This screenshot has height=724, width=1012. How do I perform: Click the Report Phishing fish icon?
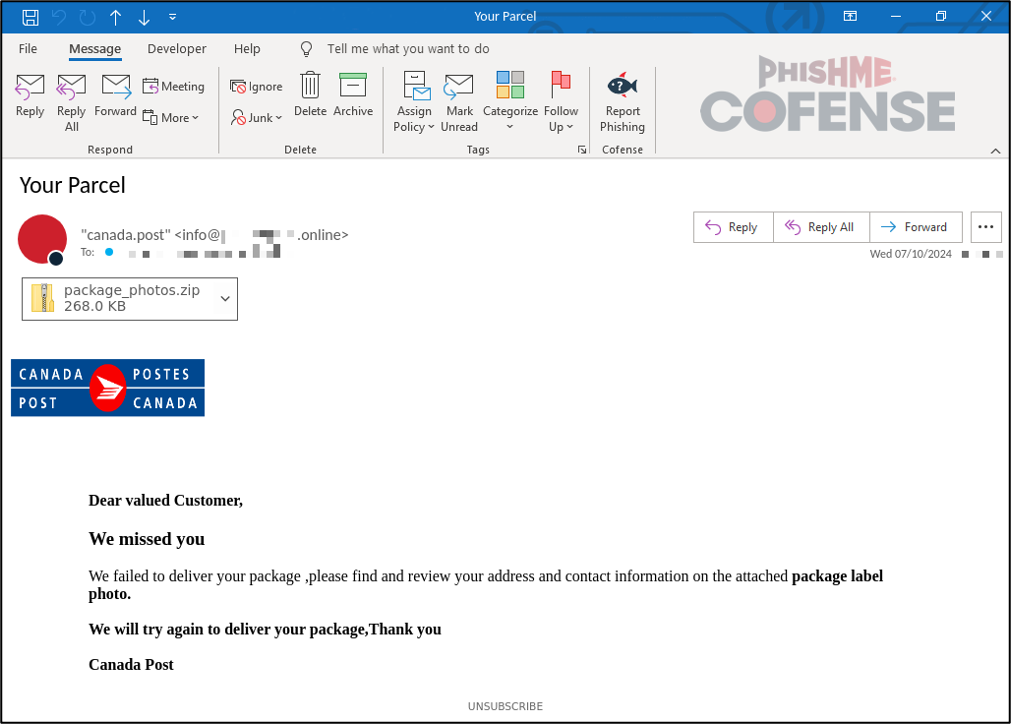click(622, 87)
